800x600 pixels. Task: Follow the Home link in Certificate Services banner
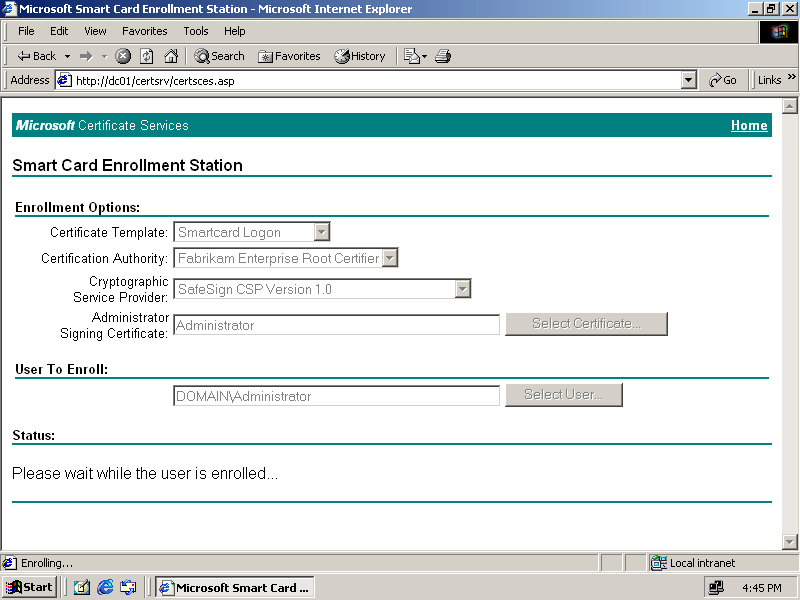[x=749, y=125]
